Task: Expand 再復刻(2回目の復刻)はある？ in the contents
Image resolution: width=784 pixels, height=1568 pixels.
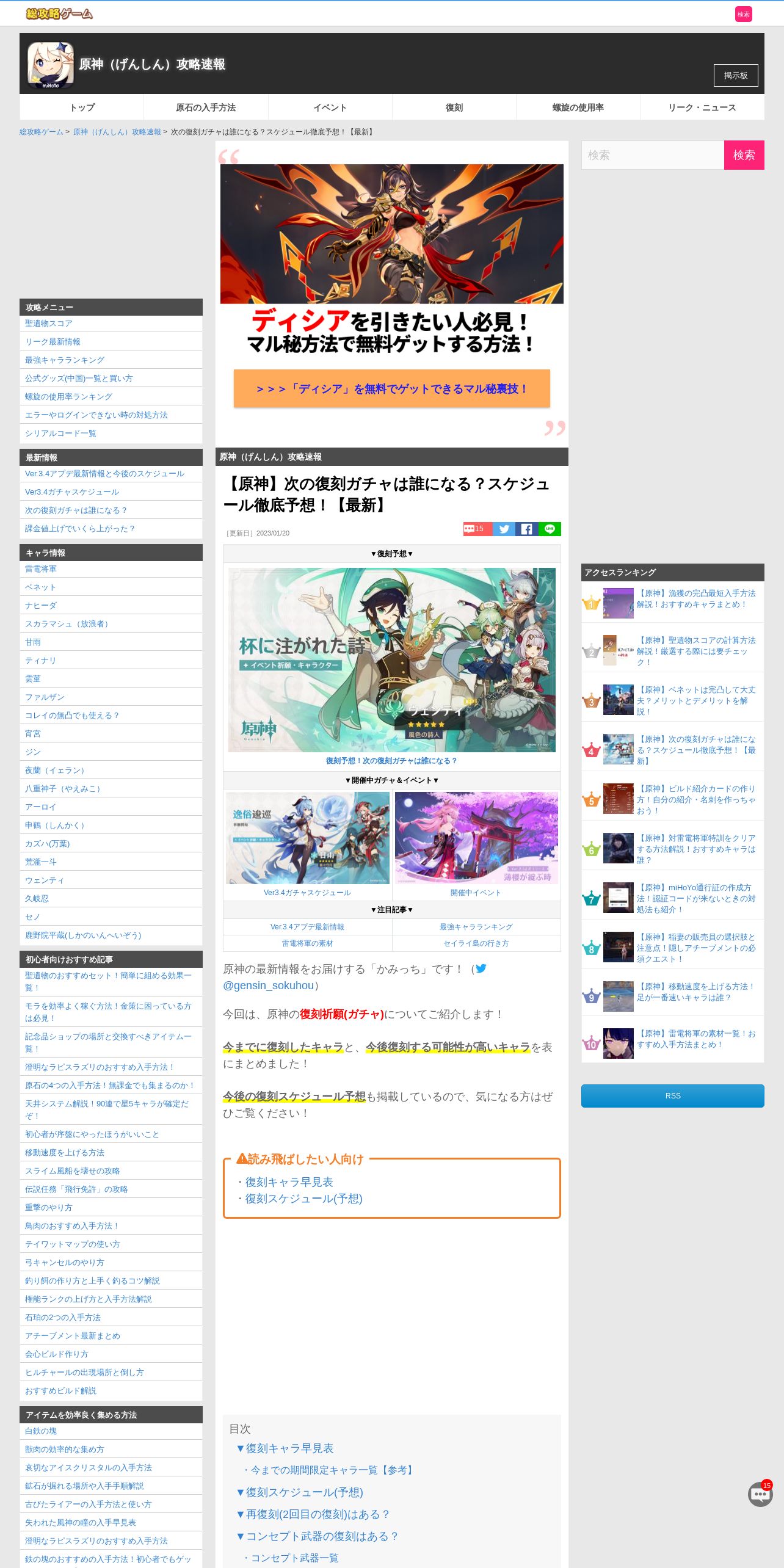Action: point(313,1514)
